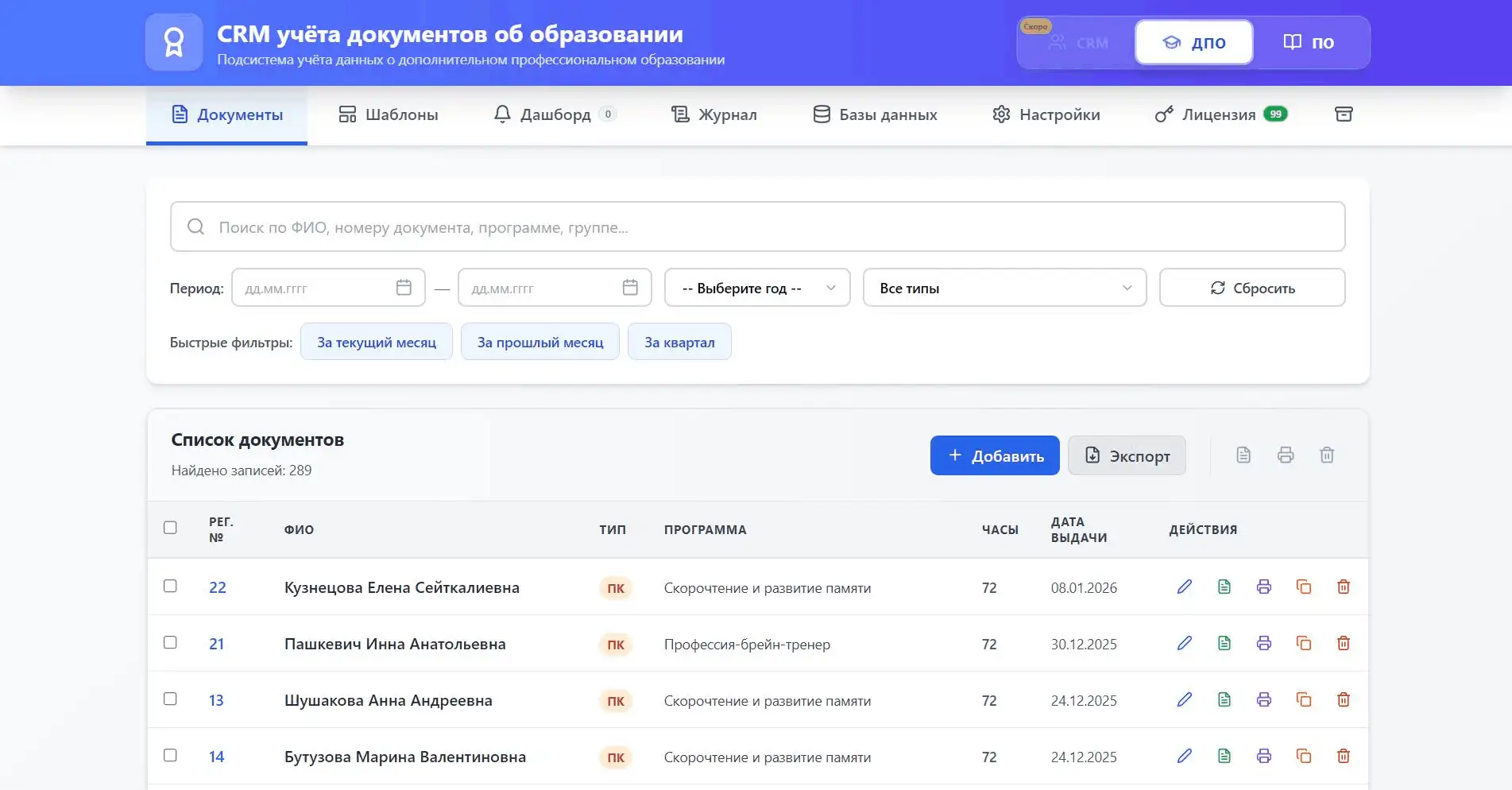Apply За текущий месяц quick filter
The height and width of the screenshot is (790, 1512).
[x=377, y=342]
